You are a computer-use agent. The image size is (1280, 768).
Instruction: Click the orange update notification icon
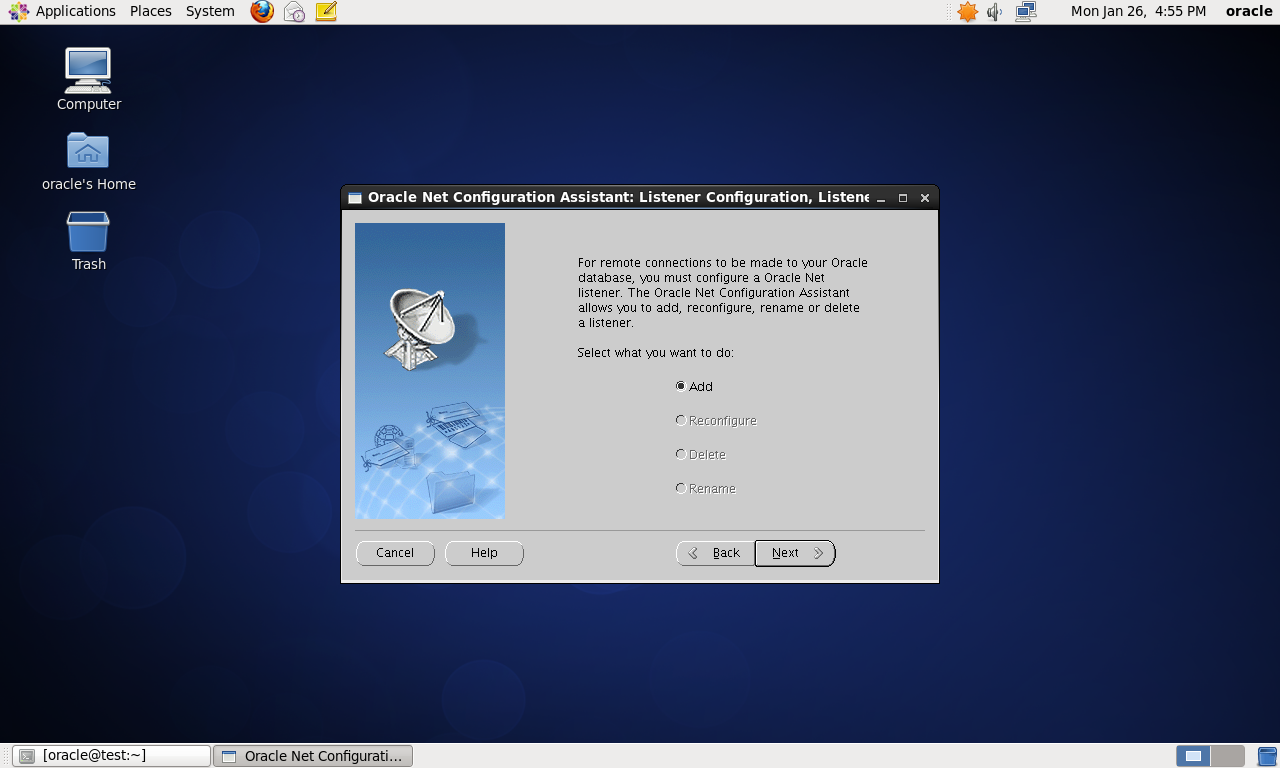[967, 12]
